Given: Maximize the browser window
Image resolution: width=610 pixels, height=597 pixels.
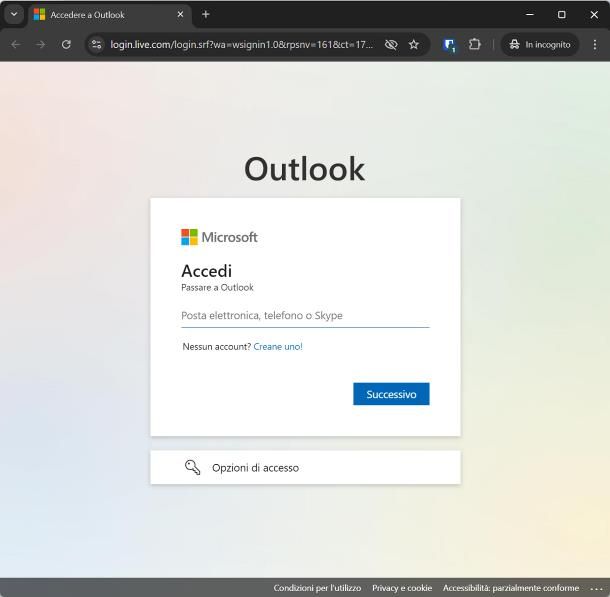Looking at the screenshot, I should coord(561,14).
